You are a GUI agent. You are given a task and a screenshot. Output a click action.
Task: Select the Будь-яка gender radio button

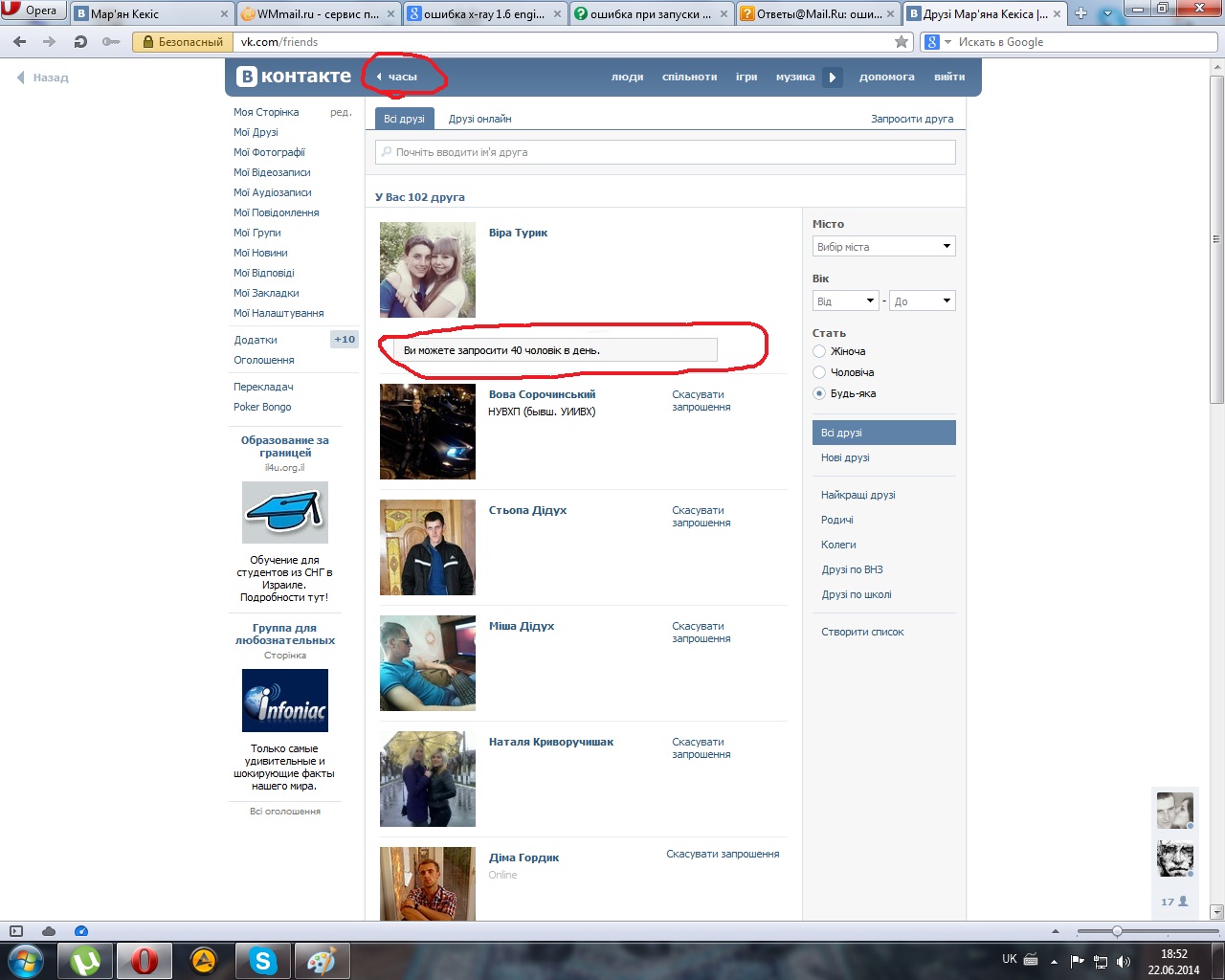pos(819,393)
